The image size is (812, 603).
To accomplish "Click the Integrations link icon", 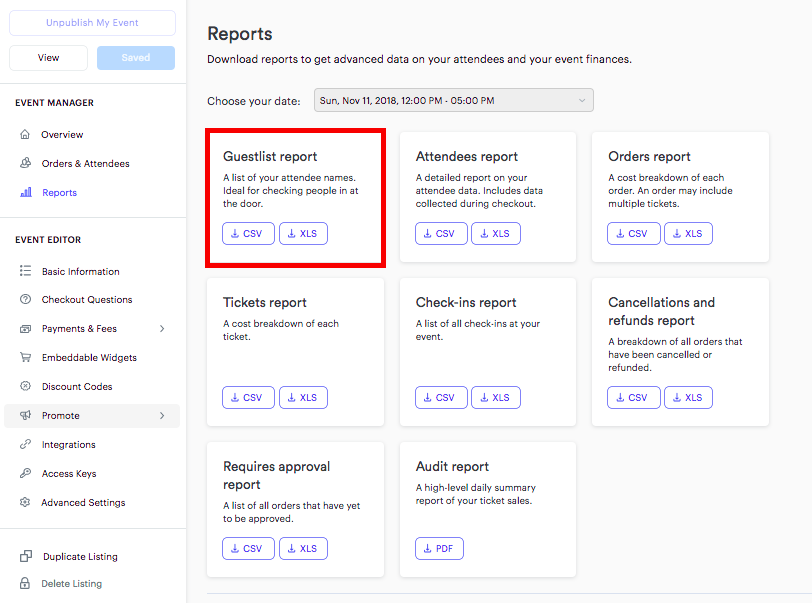I will point(25,444).
